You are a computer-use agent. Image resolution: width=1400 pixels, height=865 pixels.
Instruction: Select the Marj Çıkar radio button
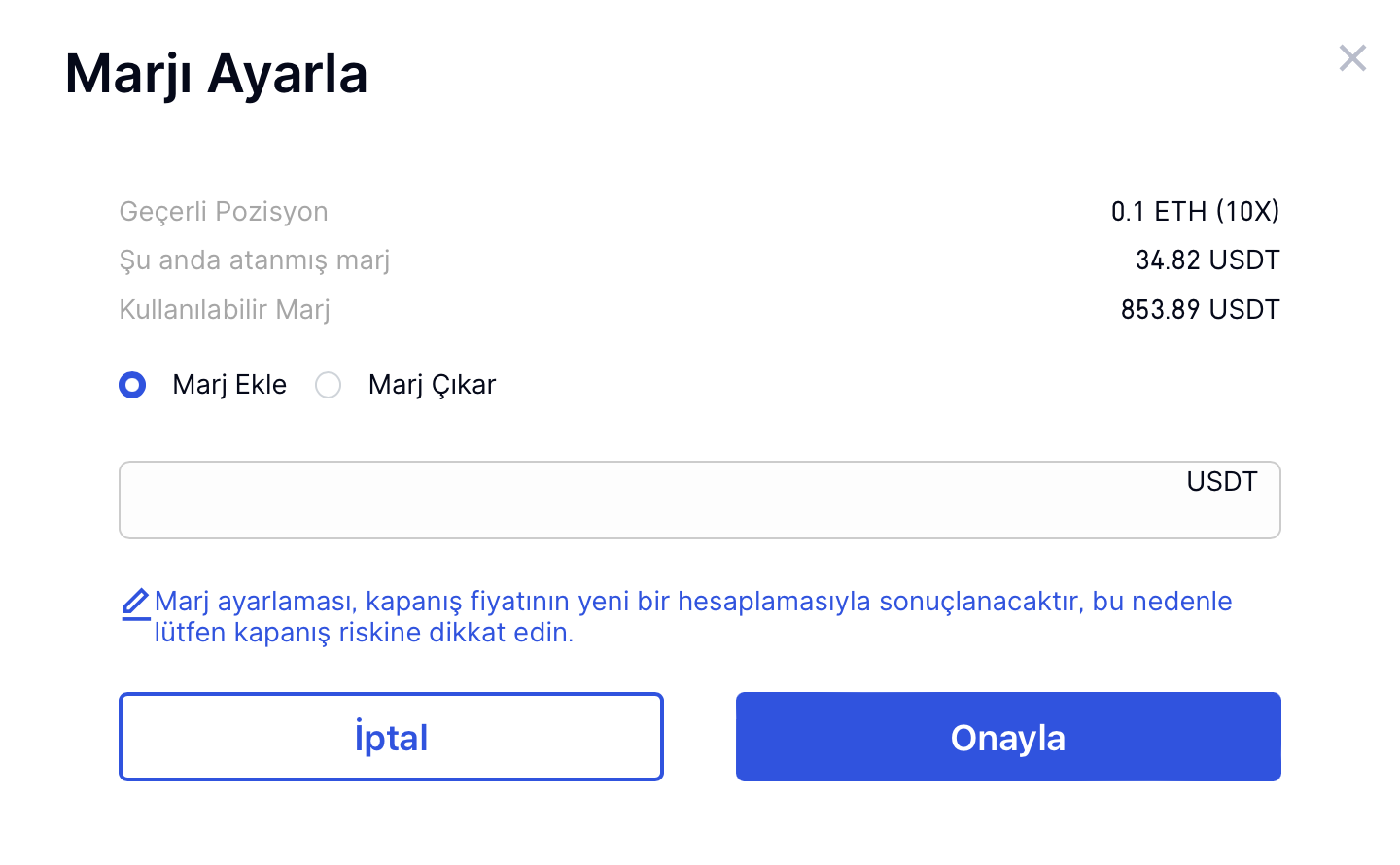[329, 385]
